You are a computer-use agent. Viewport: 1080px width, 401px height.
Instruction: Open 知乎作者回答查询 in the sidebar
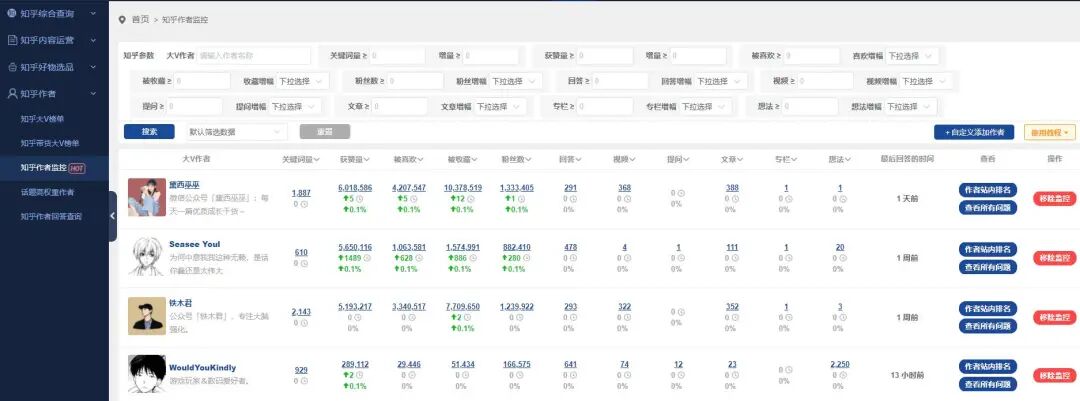52,216
